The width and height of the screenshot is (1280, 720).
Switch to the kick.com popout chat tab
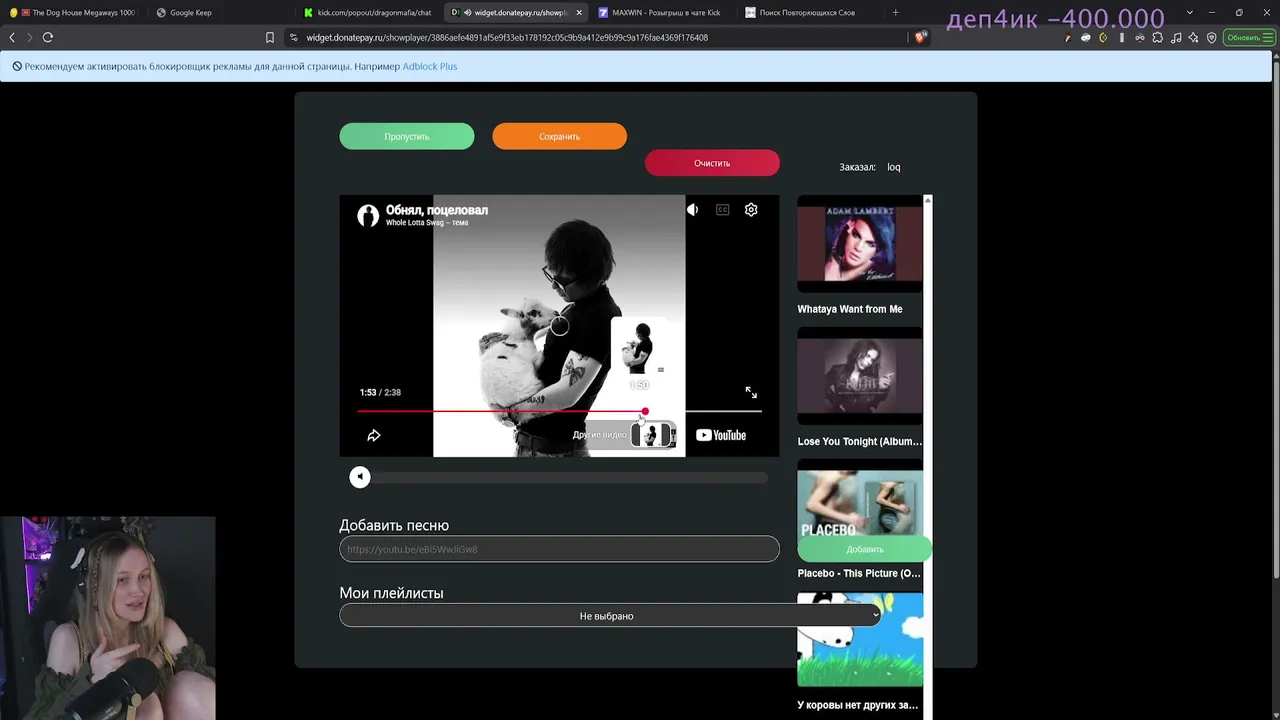click(x=372, y=12)
